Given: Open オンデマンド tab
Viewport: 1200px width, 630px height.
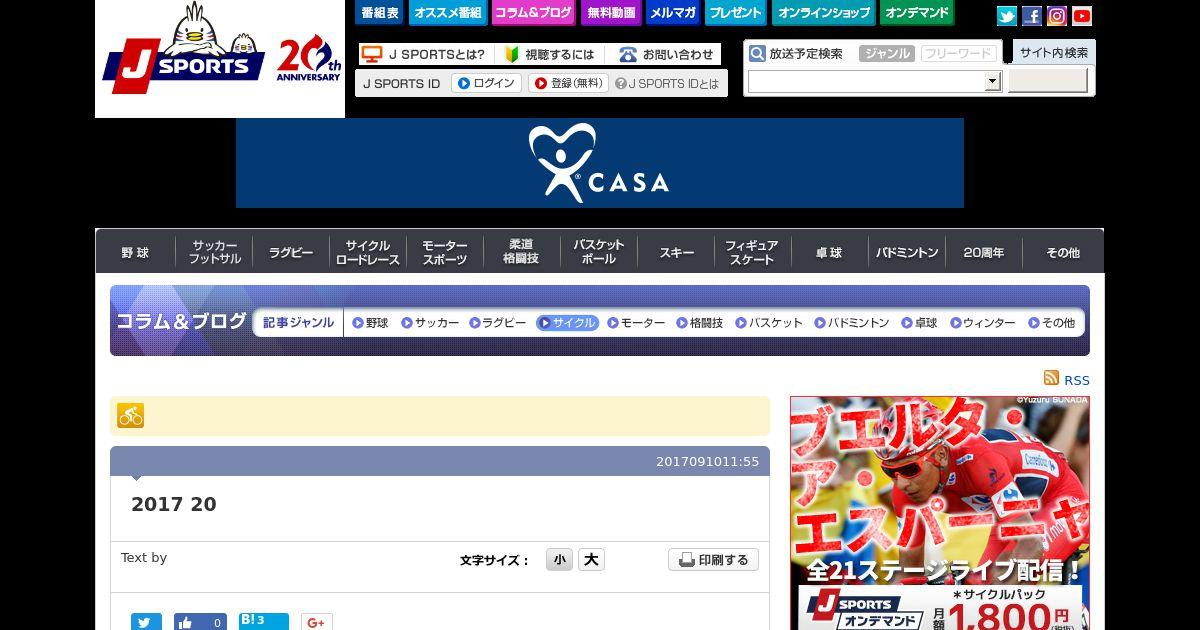Looking at the screenshot, I should pyautogui.click(x=918, y=13).
